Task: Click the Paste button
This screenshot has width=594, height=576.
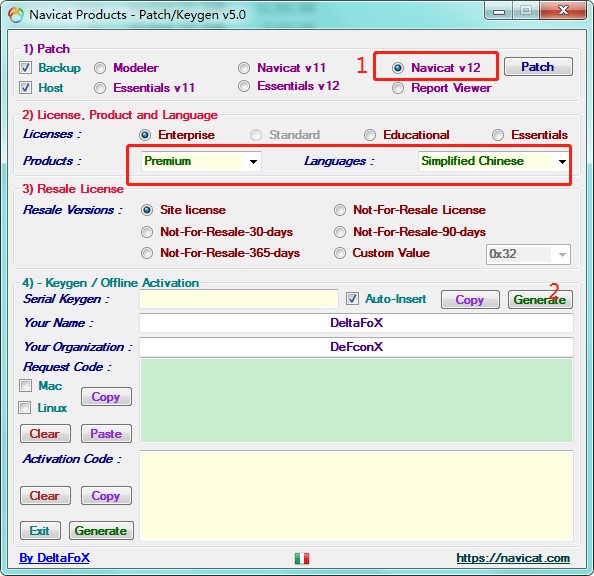Action: tap(106, 434)
